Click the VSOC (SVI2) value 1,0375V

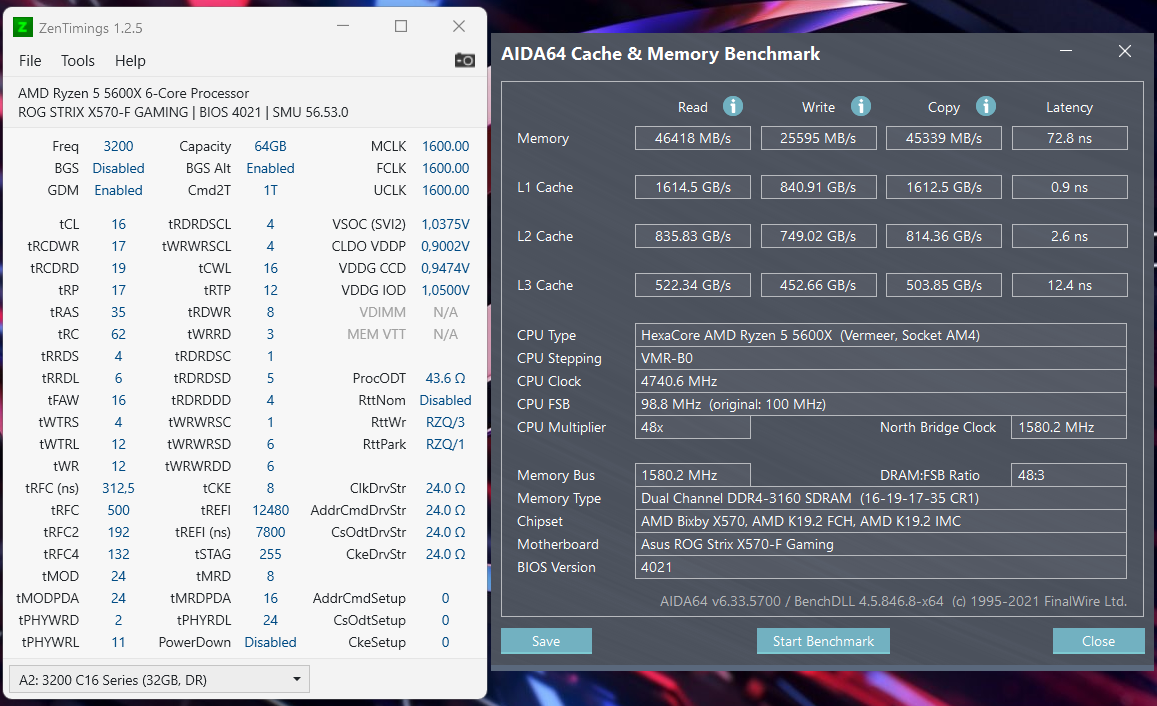445,224
